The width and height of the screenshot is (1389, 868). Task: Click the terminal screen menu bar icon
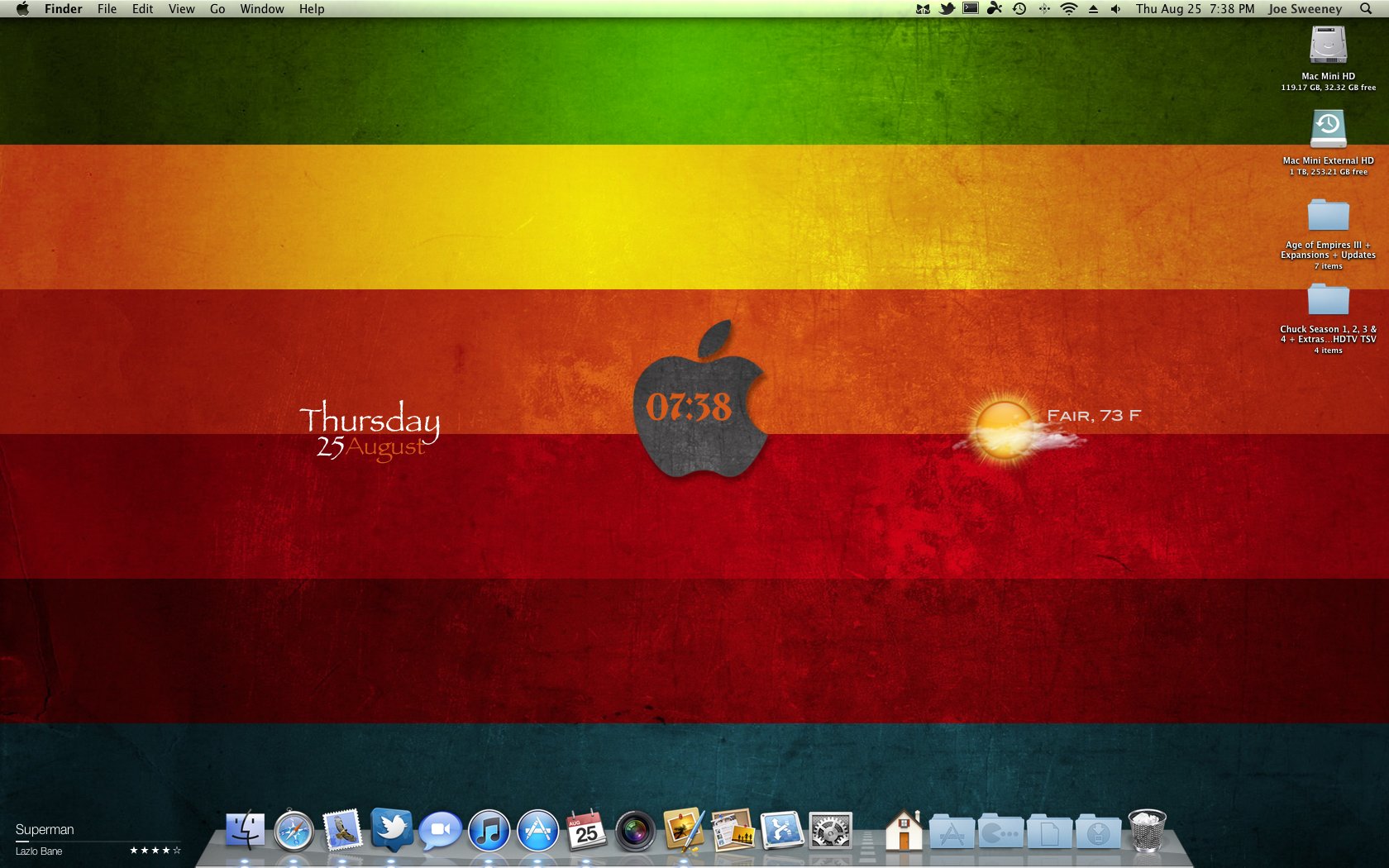click(x=971, y=9)
